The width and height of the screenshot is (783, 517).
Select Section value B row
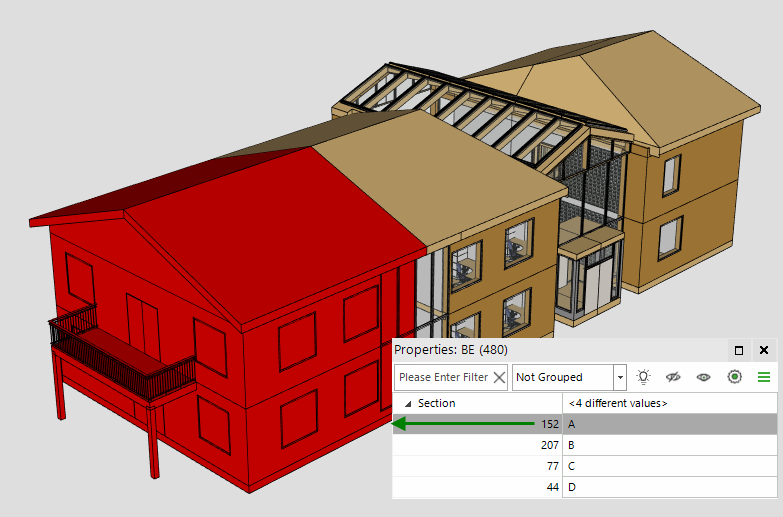point(585,445)
